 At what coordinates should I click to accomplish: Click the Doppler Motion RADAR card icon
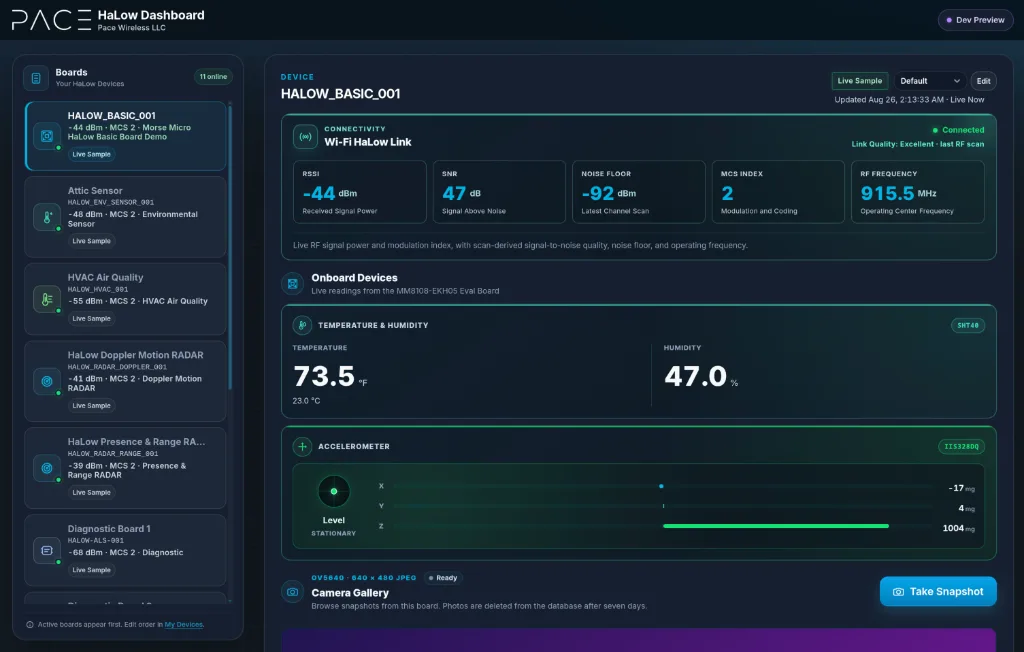47,382
